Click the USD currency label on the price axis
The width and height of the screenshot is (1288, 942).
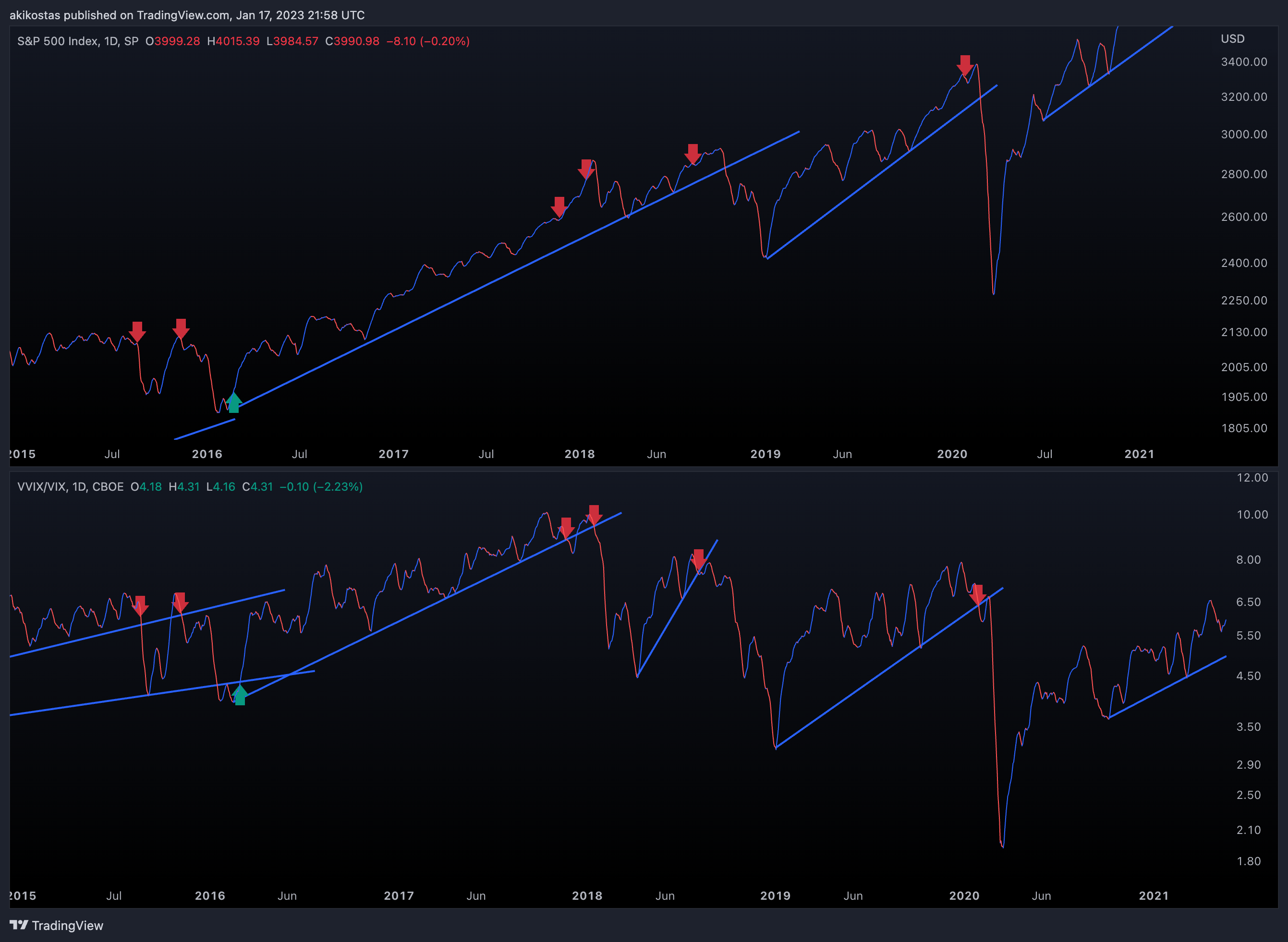1233,39
